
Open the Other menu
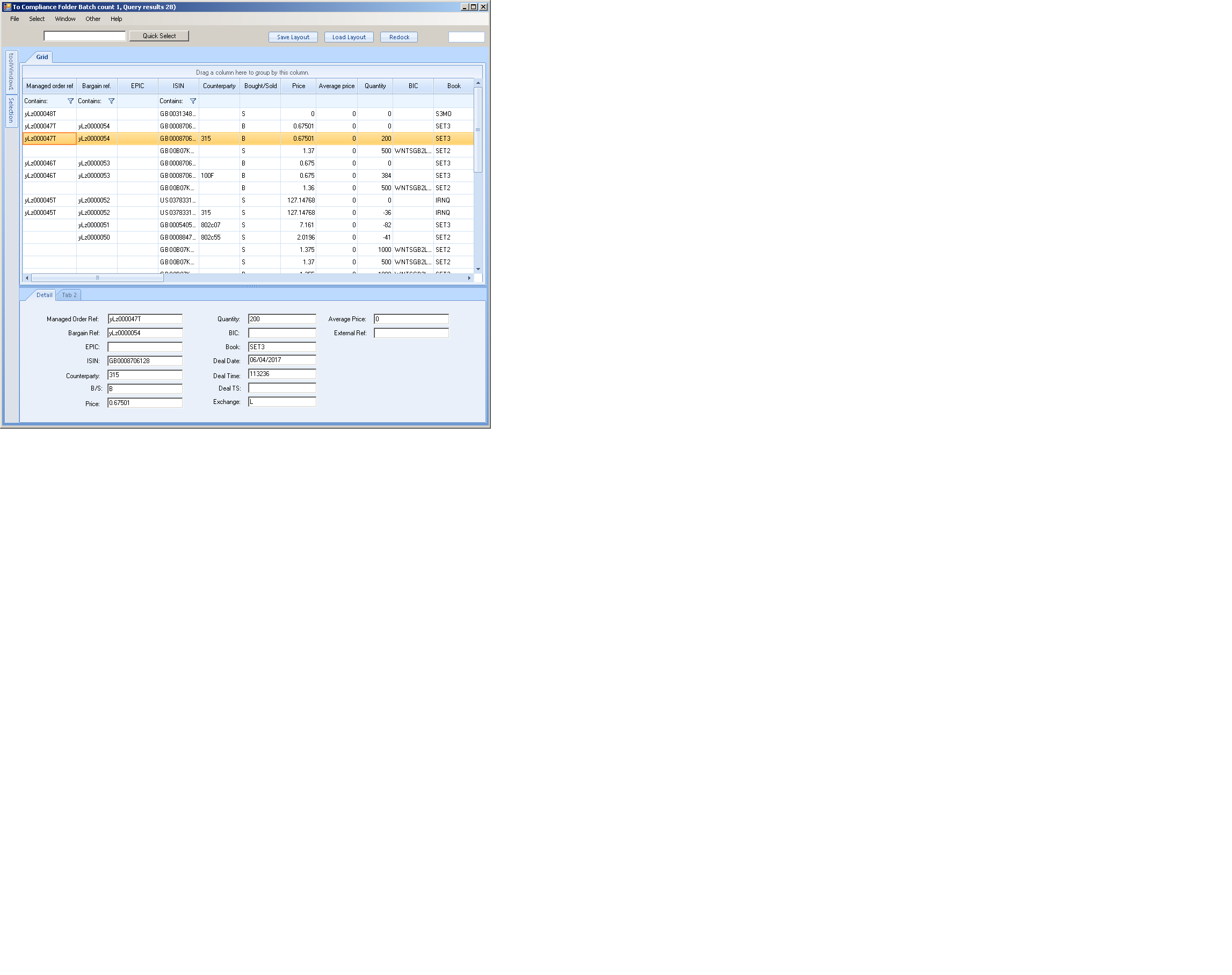pos(92,19)
